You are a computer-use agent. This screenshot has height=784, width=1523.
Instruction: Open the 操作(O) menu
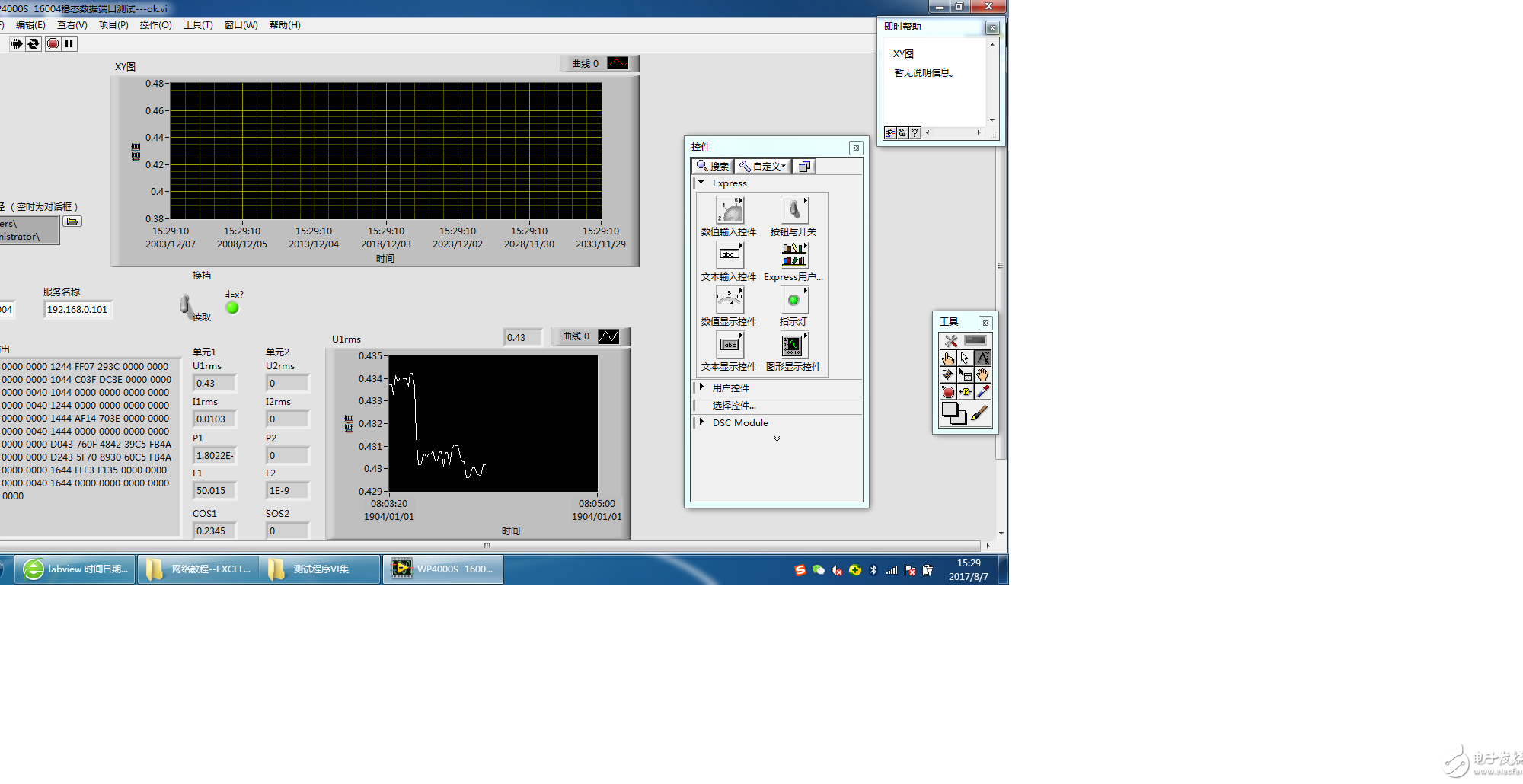click(x=155, y=25)
